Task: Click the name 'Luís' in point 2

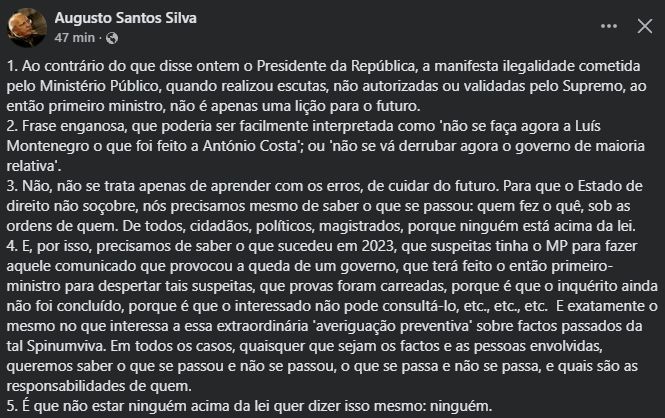Action: [x=588, y=126]
